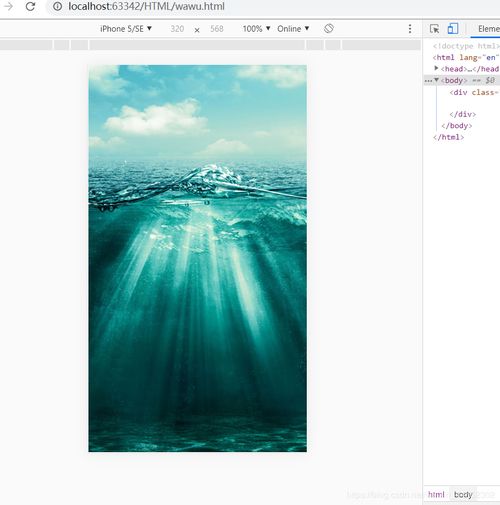The height and width of the screenshot is (505, 500).
Task: Click the ocean image in the viewport
Action: (x=197, y=258)
